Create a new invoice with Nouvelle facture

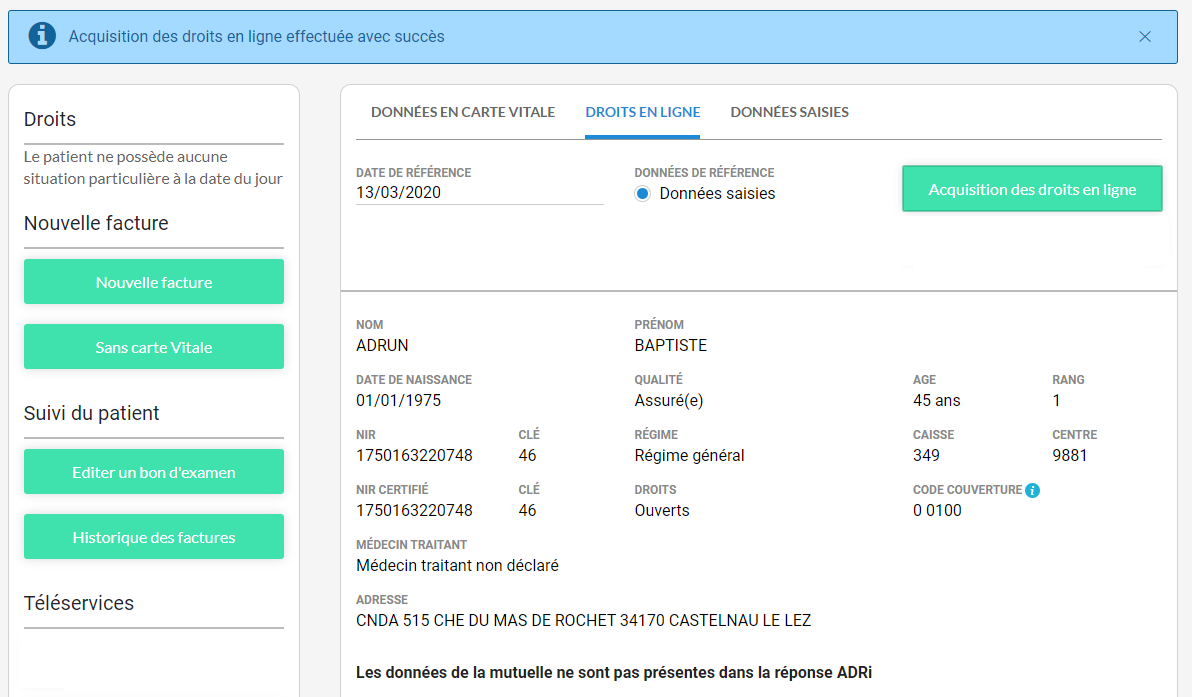[154, 282]
